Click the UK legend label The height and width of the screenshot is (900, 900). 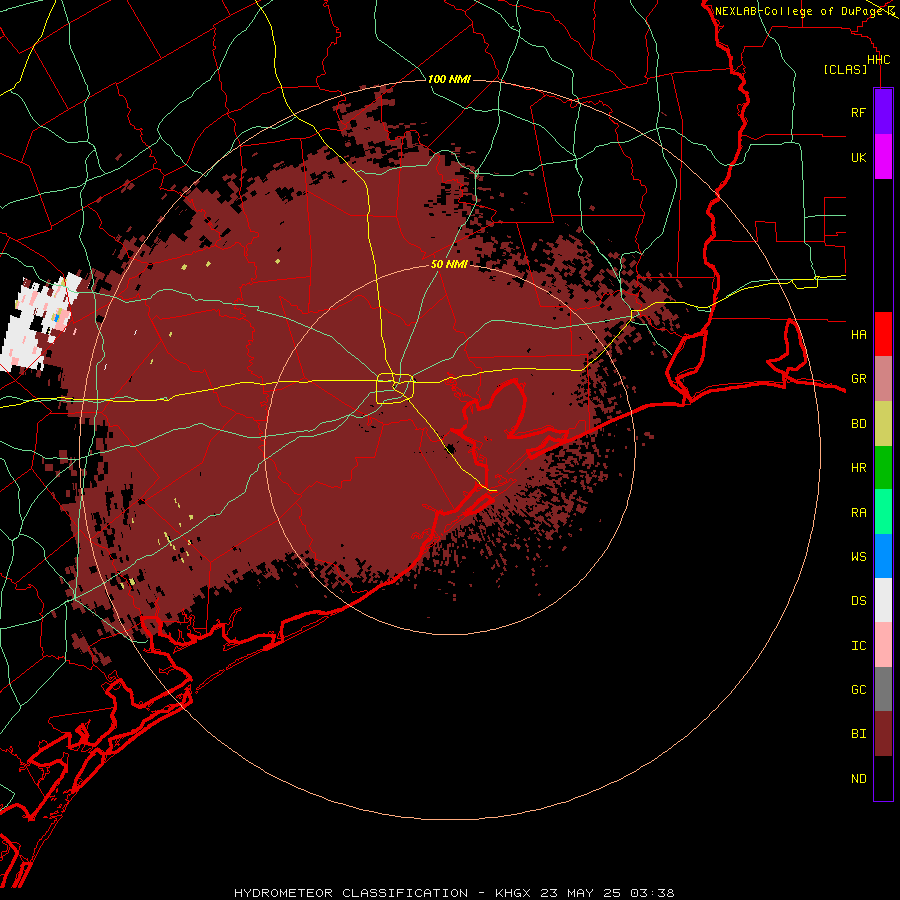pyautogui.click(x=858, y=157)
